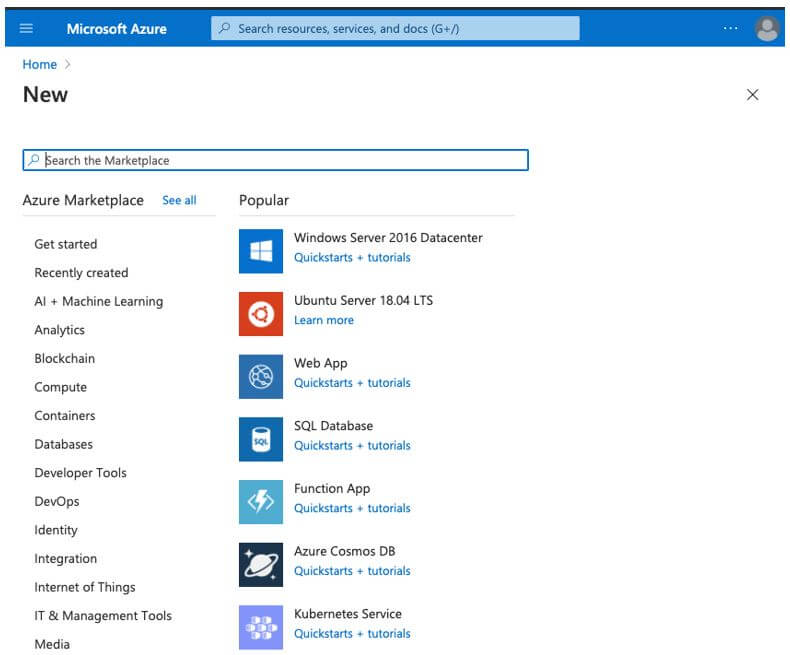
Task: Select the Ubuntu Server icon
Action: [x=261, y=314]
